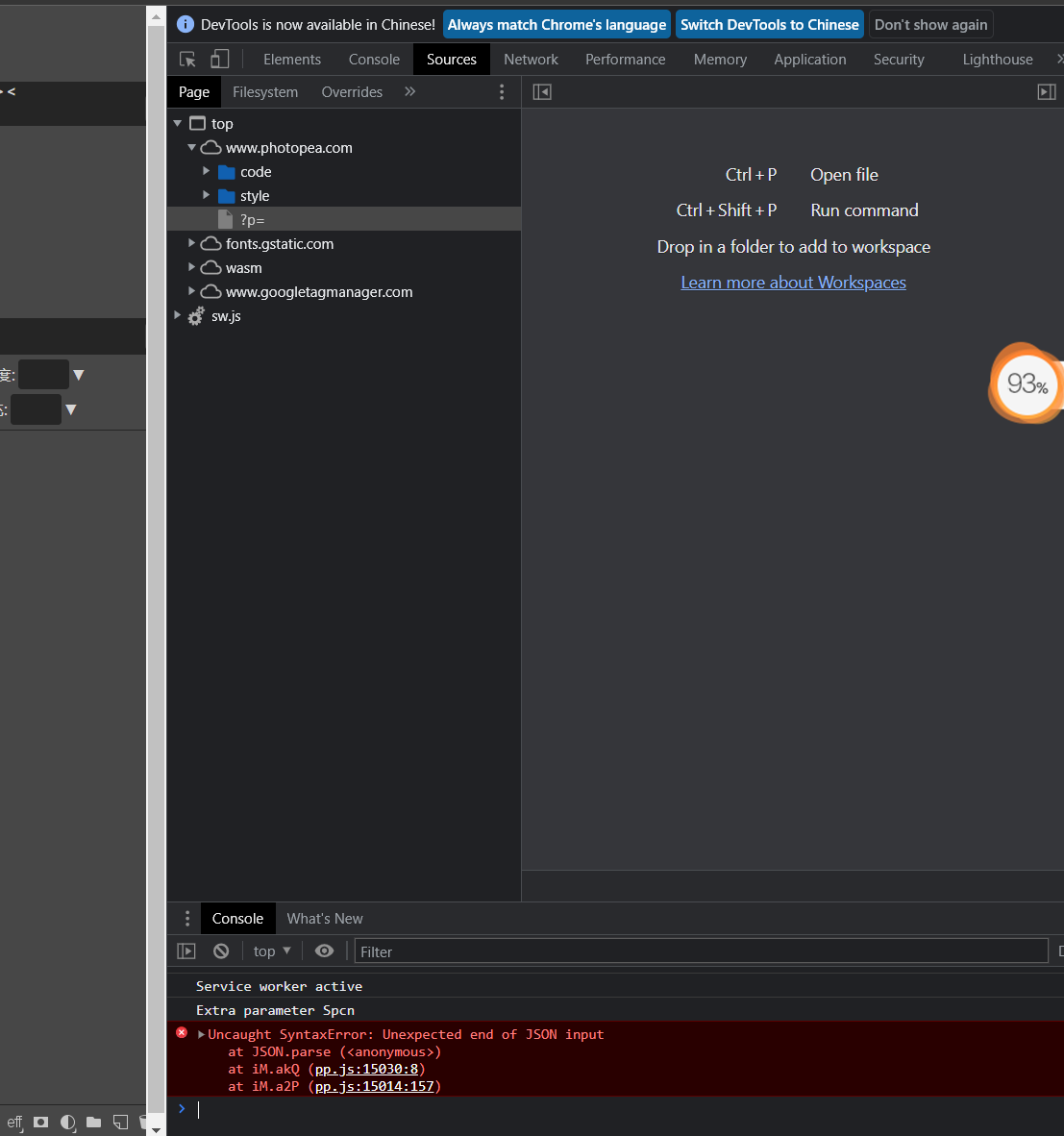Hide the file navigator sidebar
1064x1136 pixels.
pyautogui.click(x=542, y=91)
